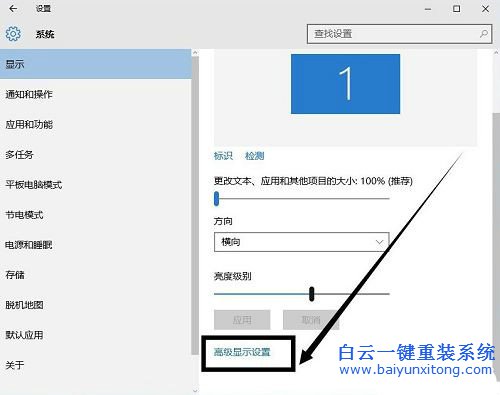The width and height of the screenshot is (500, 395).
Task: Click in the 查找设置 search field
Action: 399,34
